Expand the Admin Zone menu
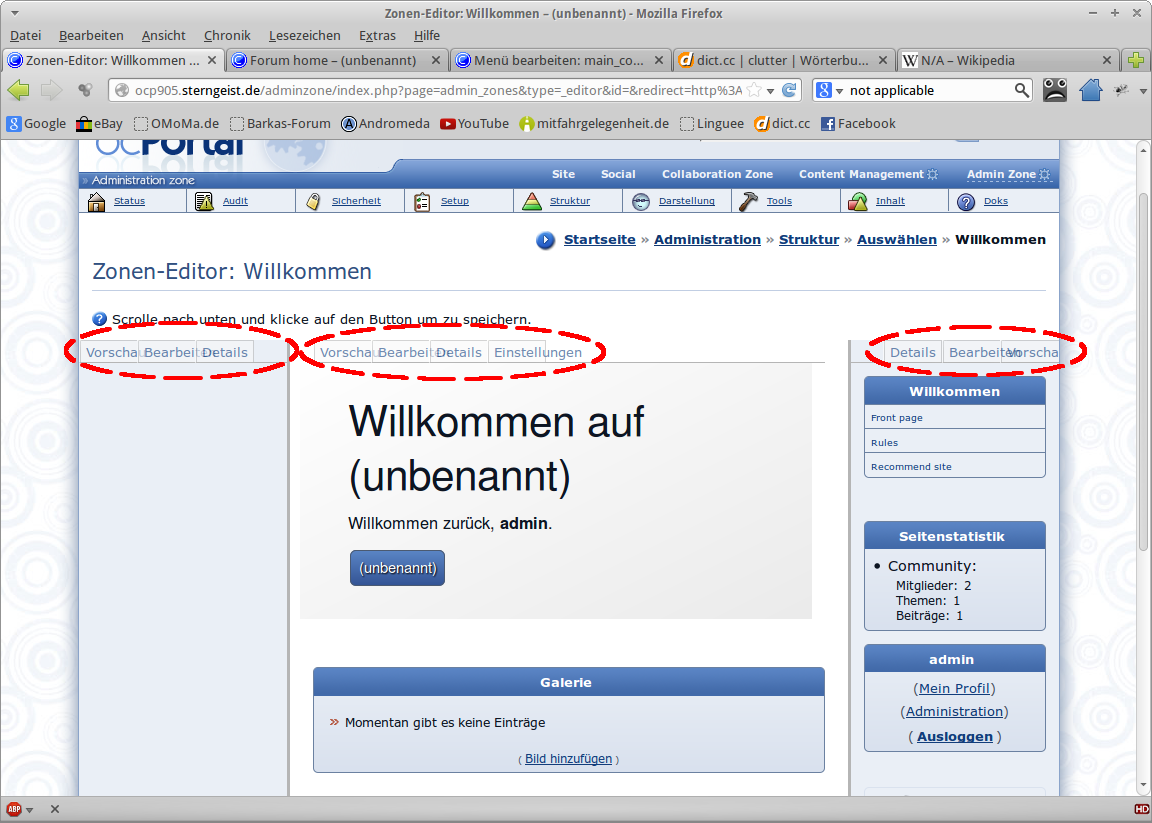The image size is (1152, 823). tap(1008, 174)
